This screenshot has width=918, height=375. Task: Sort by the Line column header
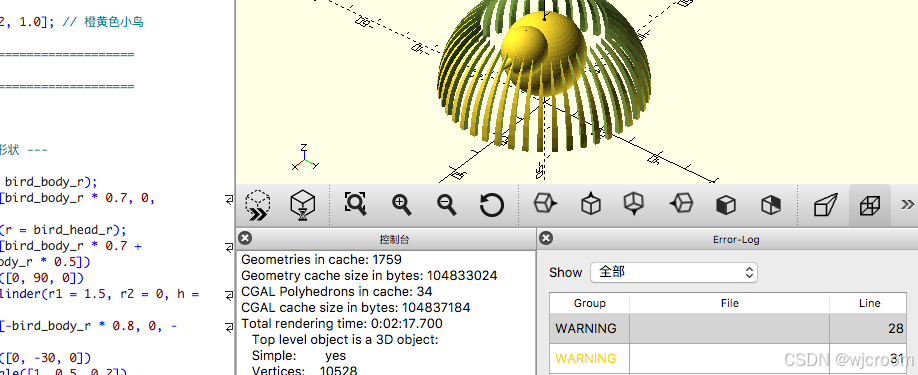869,303
